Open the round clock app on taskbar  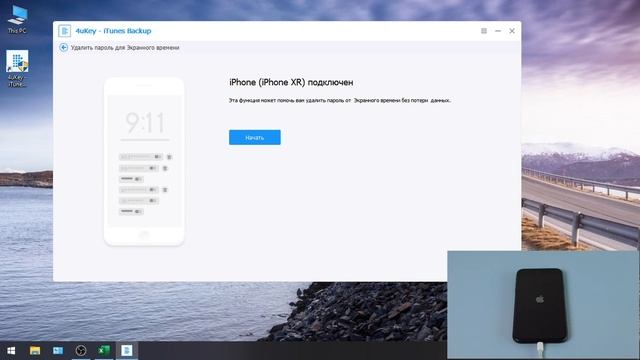pos(81,351)
